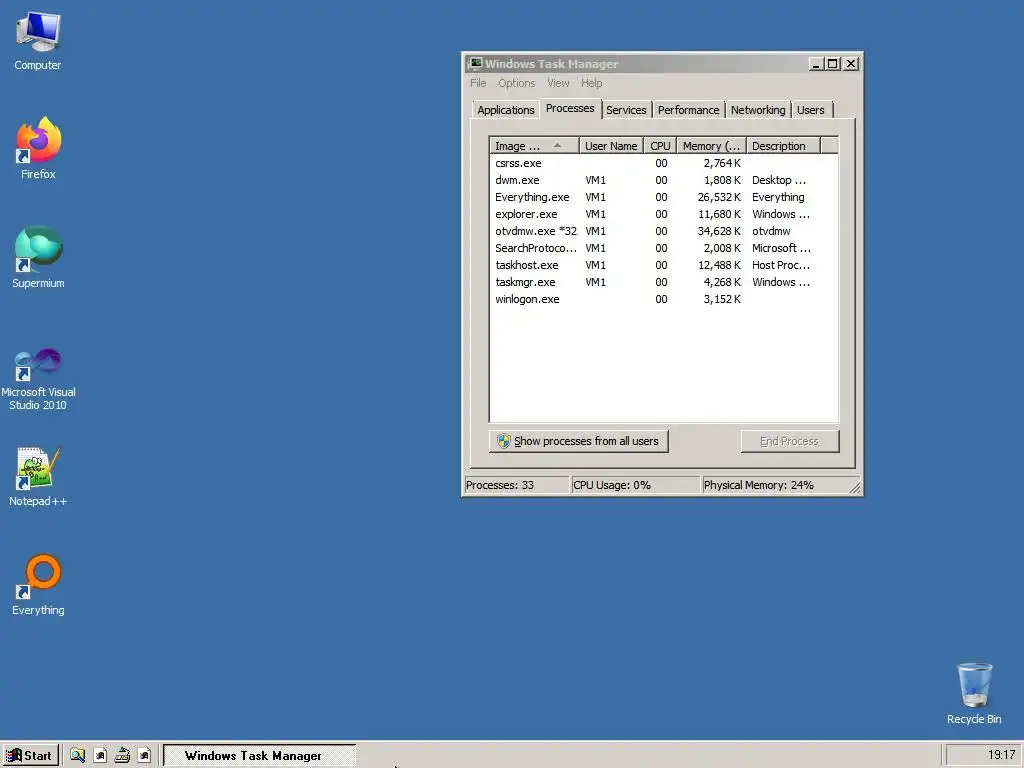The height and width of the screenshot is (768, 1024).
Task: Sort by the Memory column header
Action: (x=711, y=146)
